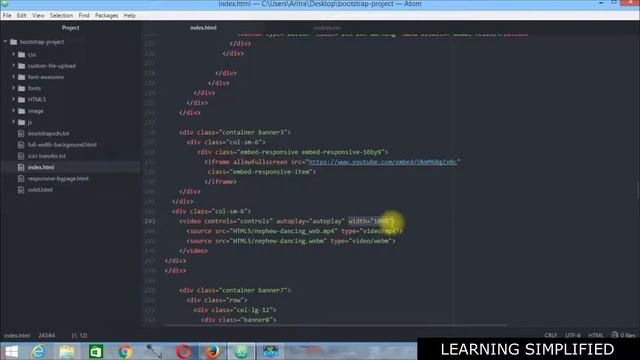Expand the custom-file-upload folder arrow
The height and width of the screenshot is (360, 640).
click(x=13, y=65)
